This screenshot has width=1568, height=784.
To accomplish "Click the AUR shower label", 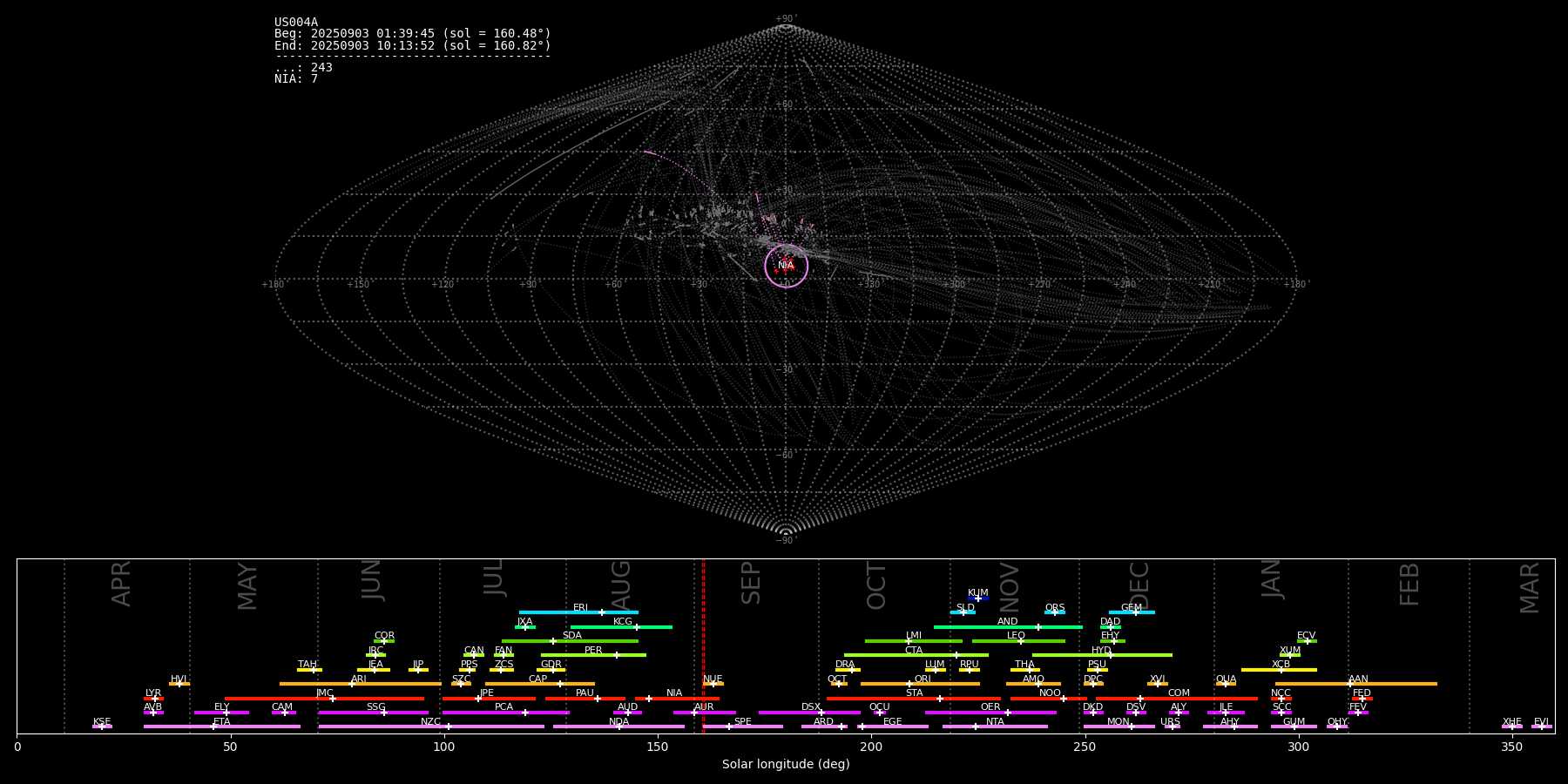I will (704, 707).
